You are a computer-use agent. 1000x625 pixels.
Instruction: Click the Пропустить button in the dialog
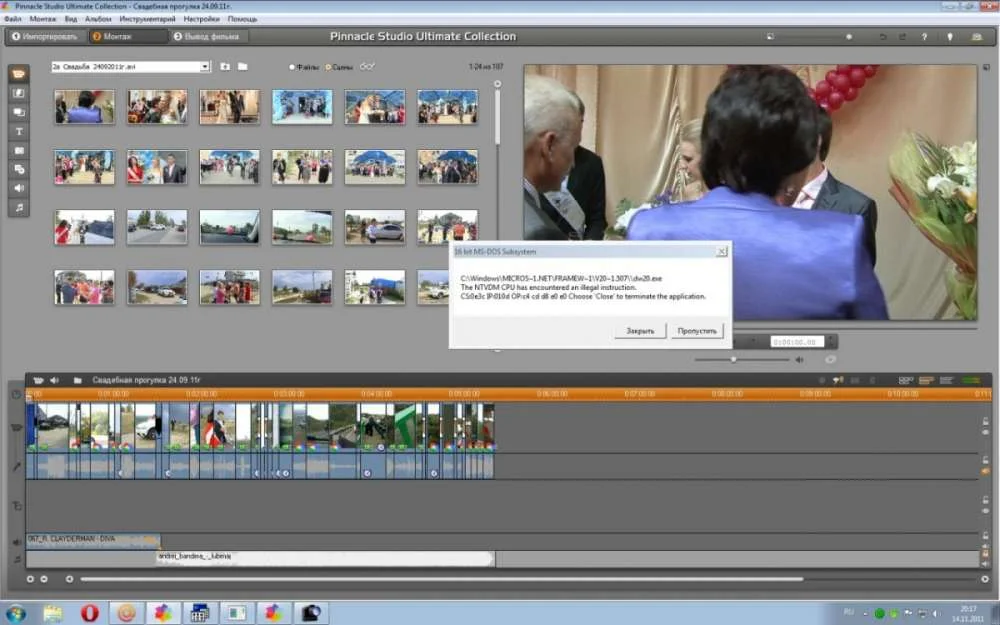696,330
